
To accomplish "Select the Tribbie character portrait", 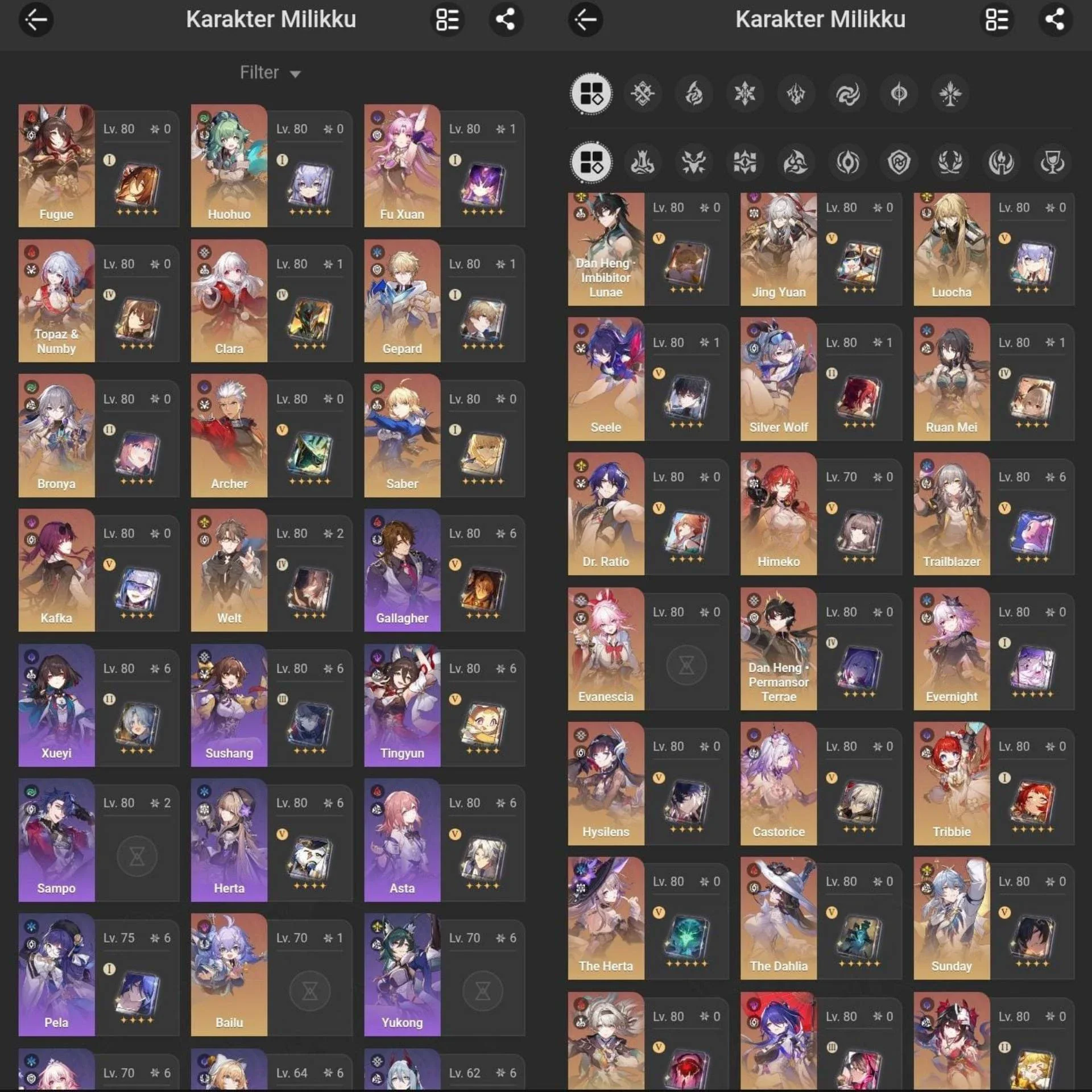I will point(952,784).
